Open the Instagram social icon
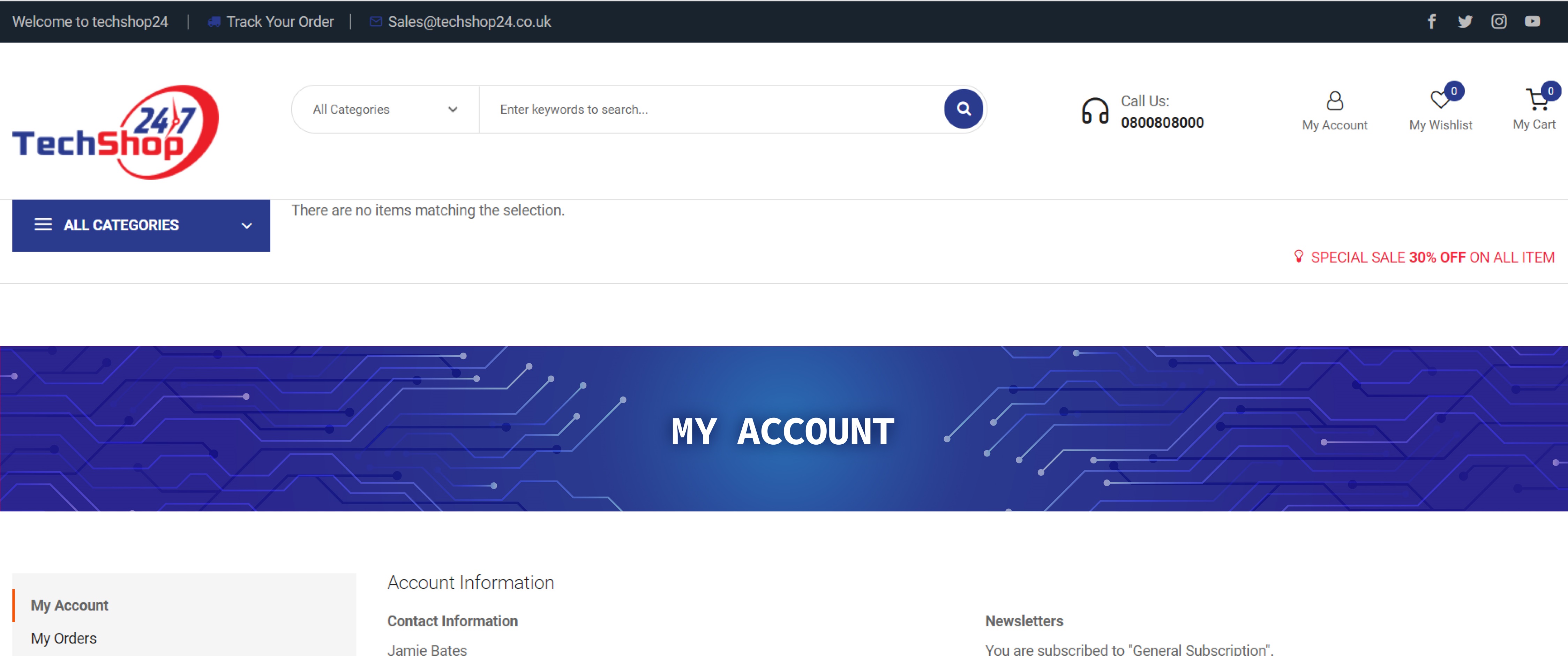 coord(1498,22)
